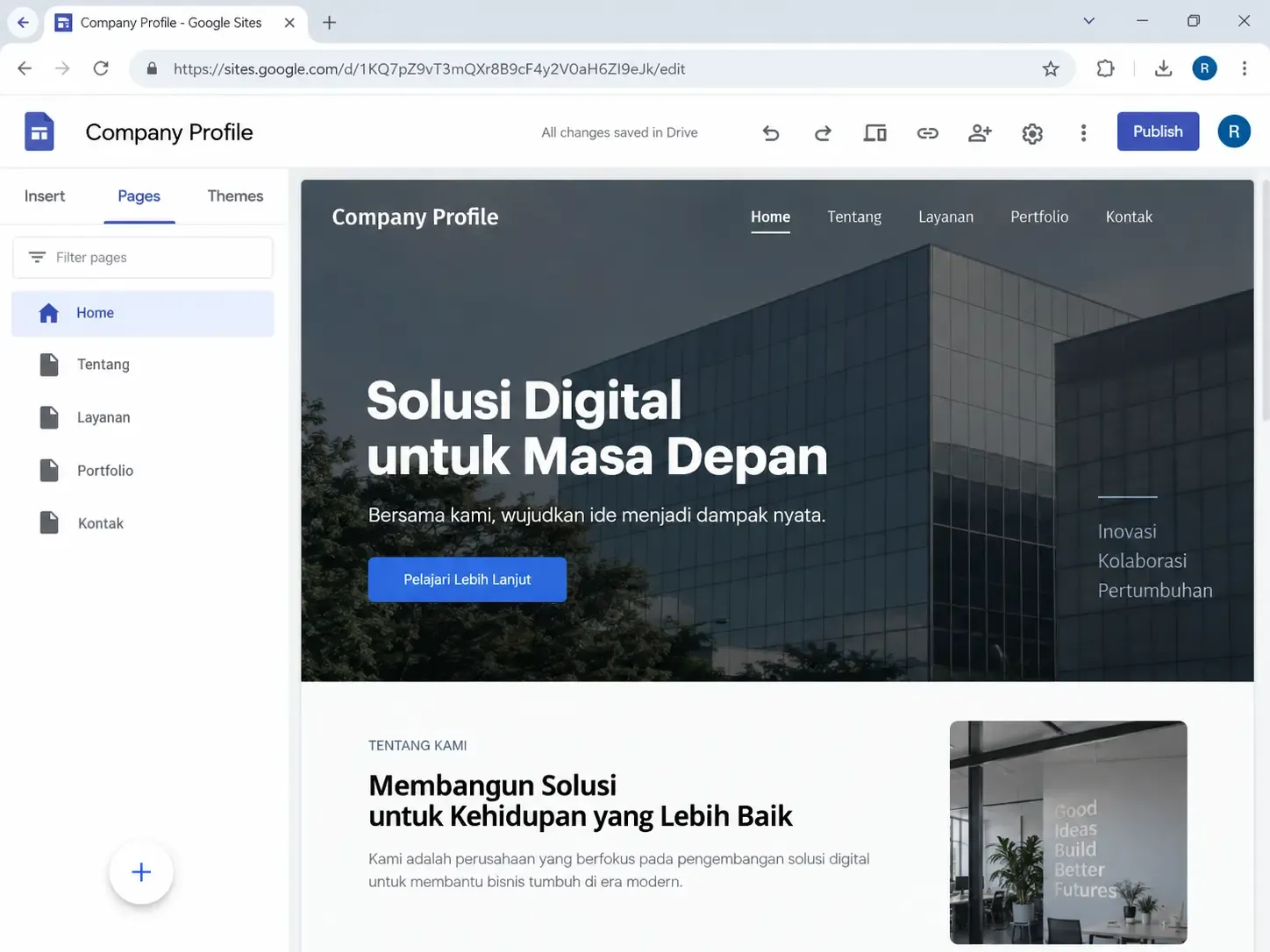
Task: Redo the last action
Action: 823,133
